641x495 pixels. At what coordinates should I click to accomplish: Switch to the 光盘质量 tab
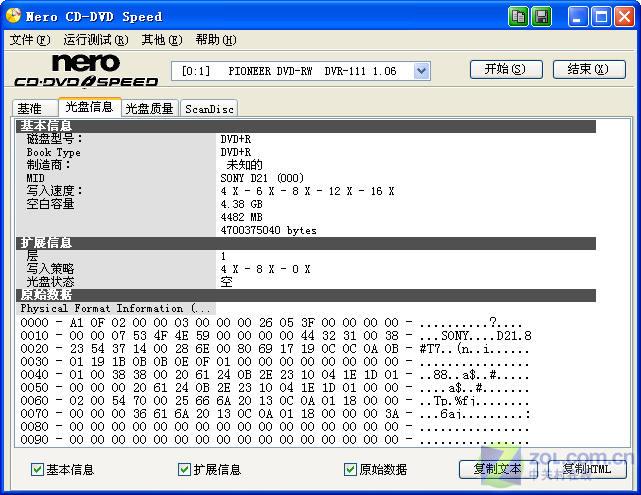click(x=150, y=108)
